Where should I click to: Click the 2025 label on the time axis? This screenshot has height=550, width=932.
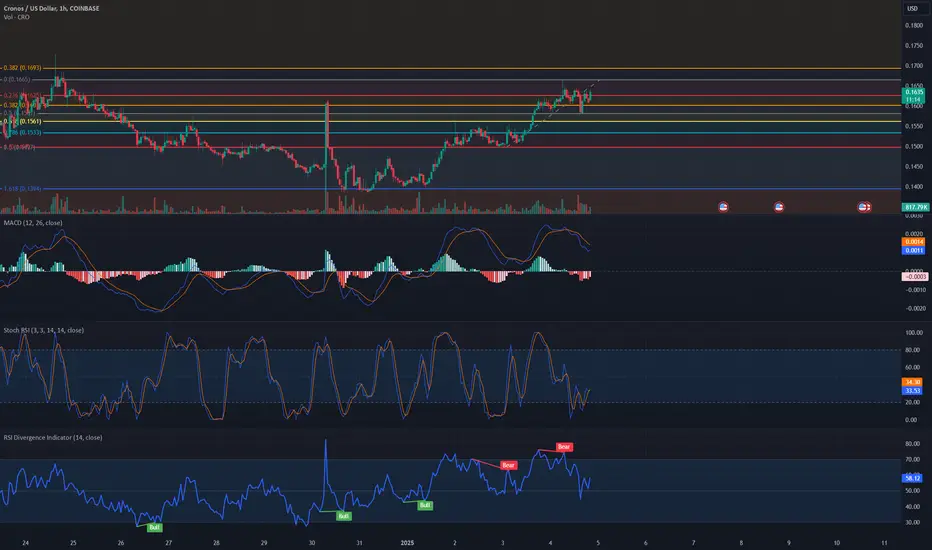(x=407, y=543)
